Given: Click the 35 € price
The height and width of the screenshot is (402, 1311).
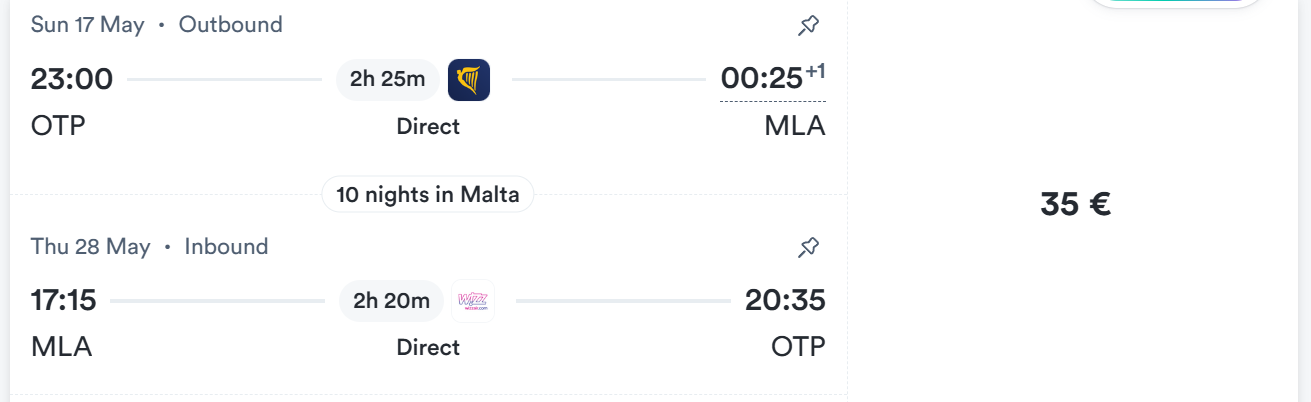Looking at the screenshot, I should [1075, 204].
